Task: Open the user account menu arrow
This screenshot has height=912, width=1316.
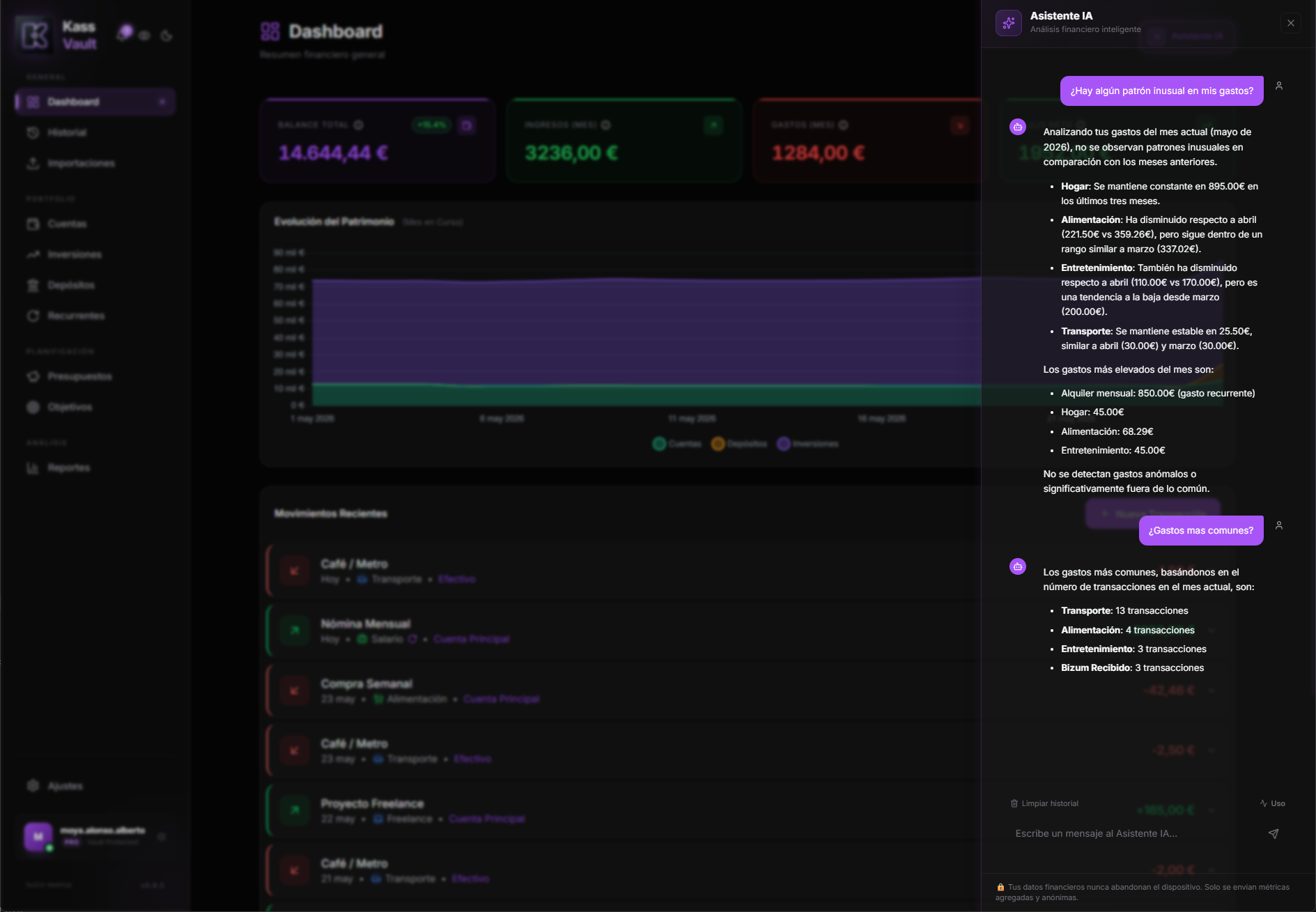Action: click(x=162, y=837)
